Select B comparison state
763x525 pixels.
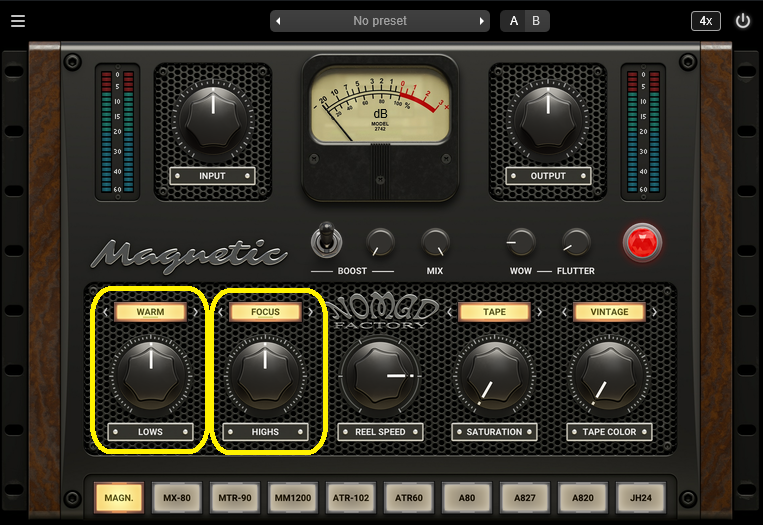click(x=536, y=21)
